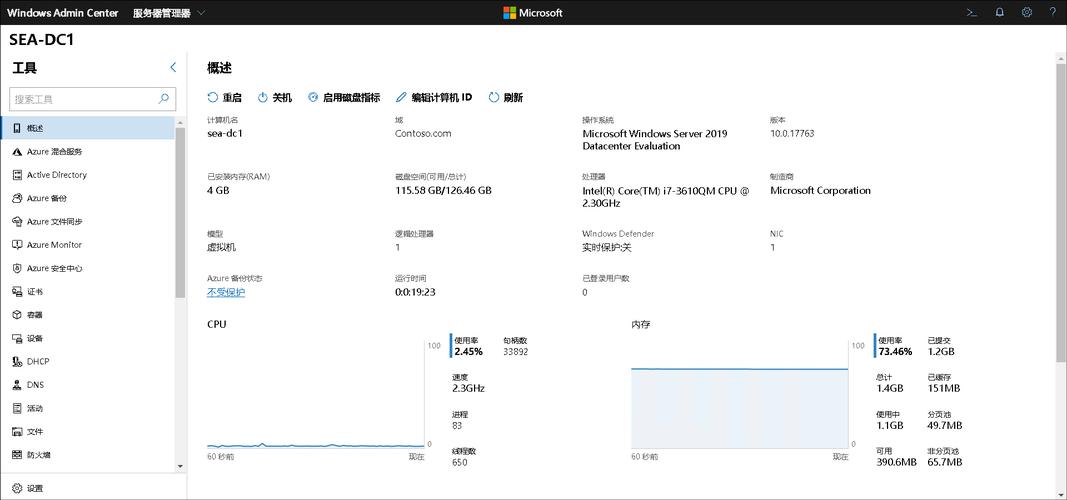The image size is (1067, 500).
Task: Open the PowerShell console icon
Action: [x=972, y=12]
